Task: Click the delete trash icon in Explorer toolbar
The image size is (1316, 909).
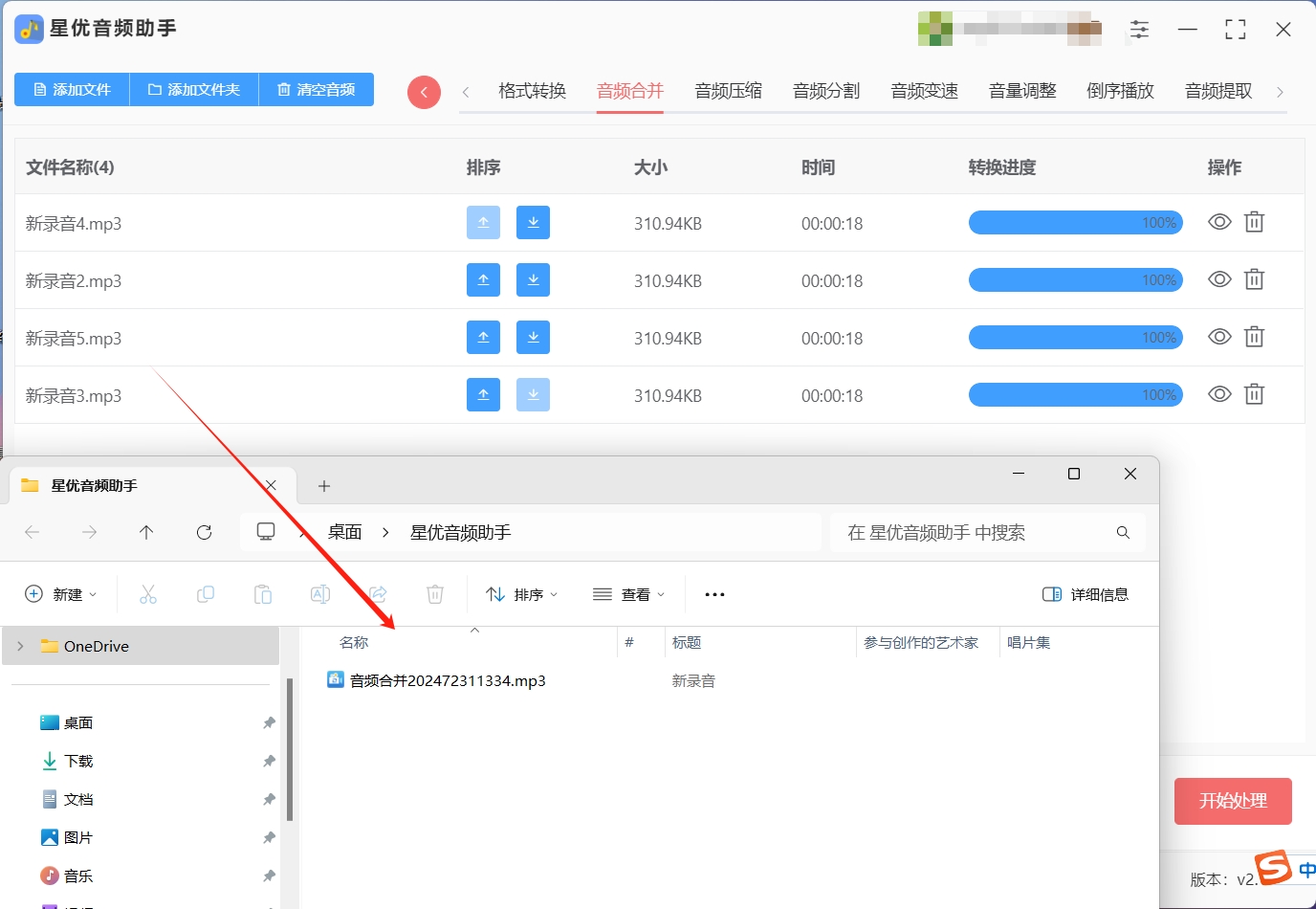Action: 435,594
